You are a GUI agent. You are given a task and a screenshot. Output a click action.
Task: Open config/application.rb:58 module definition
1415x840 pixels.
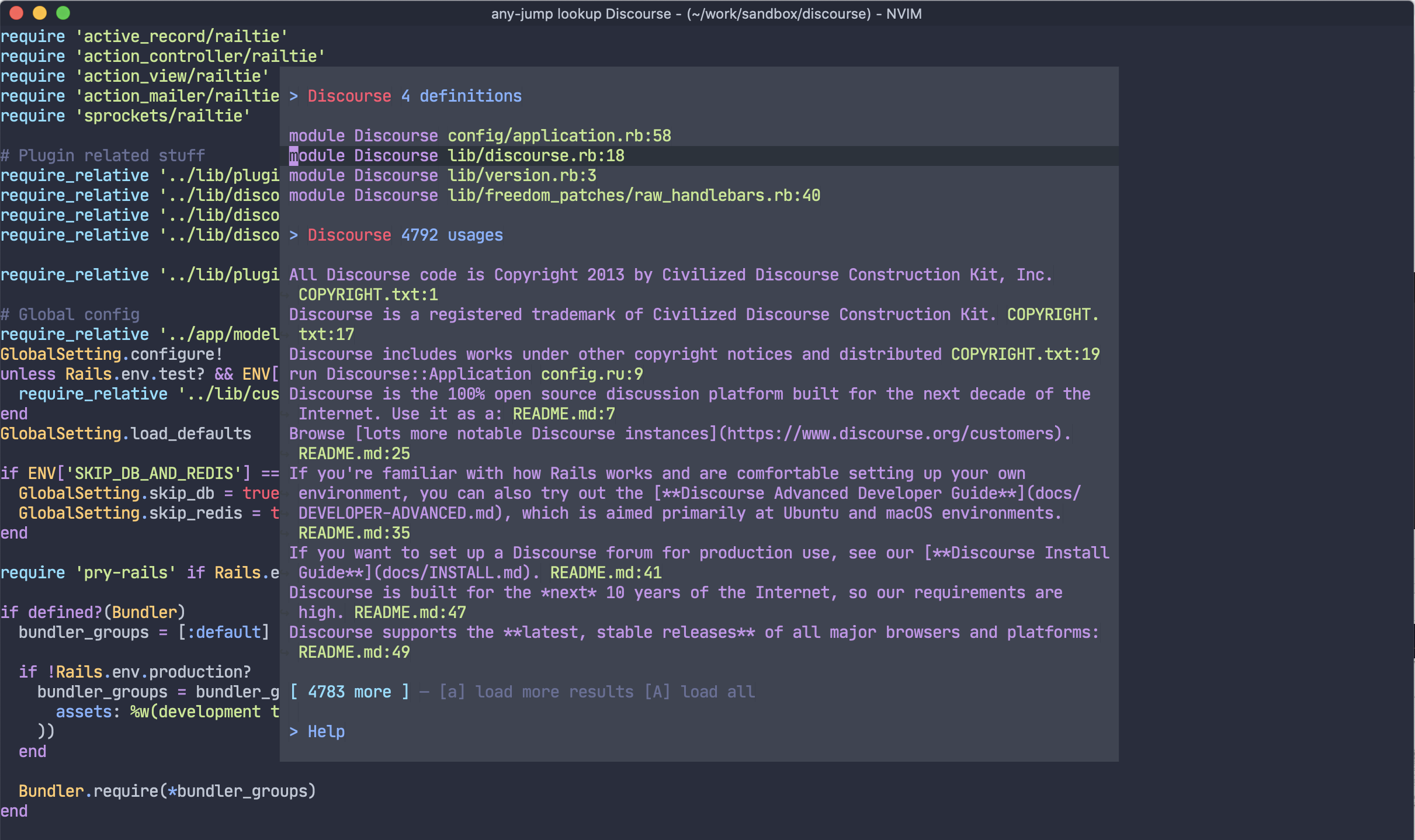point(559,136)
